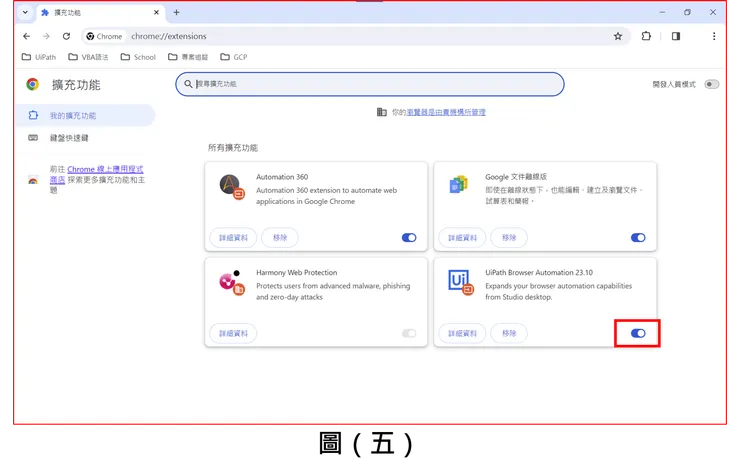The image size is (740, 475).
Task: Open the bookmark folder left of GCP
Action: pos(188,57)
